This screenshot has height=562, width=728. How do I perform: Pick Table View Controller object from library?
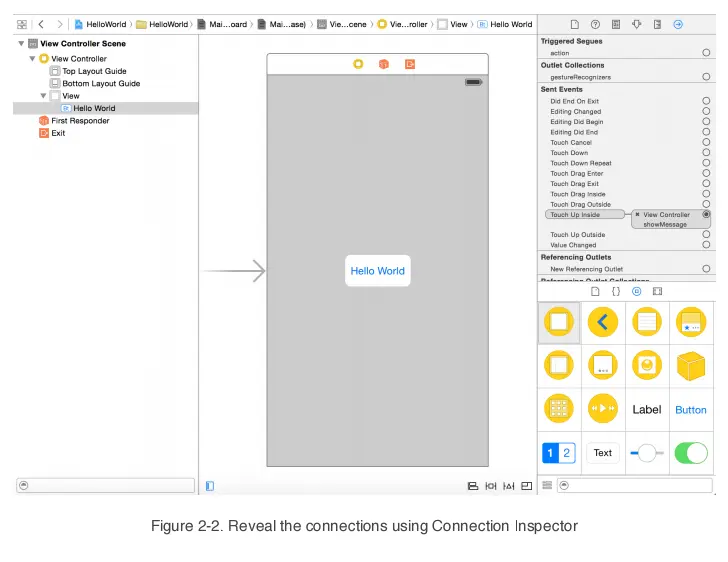[x=647, y=322]
